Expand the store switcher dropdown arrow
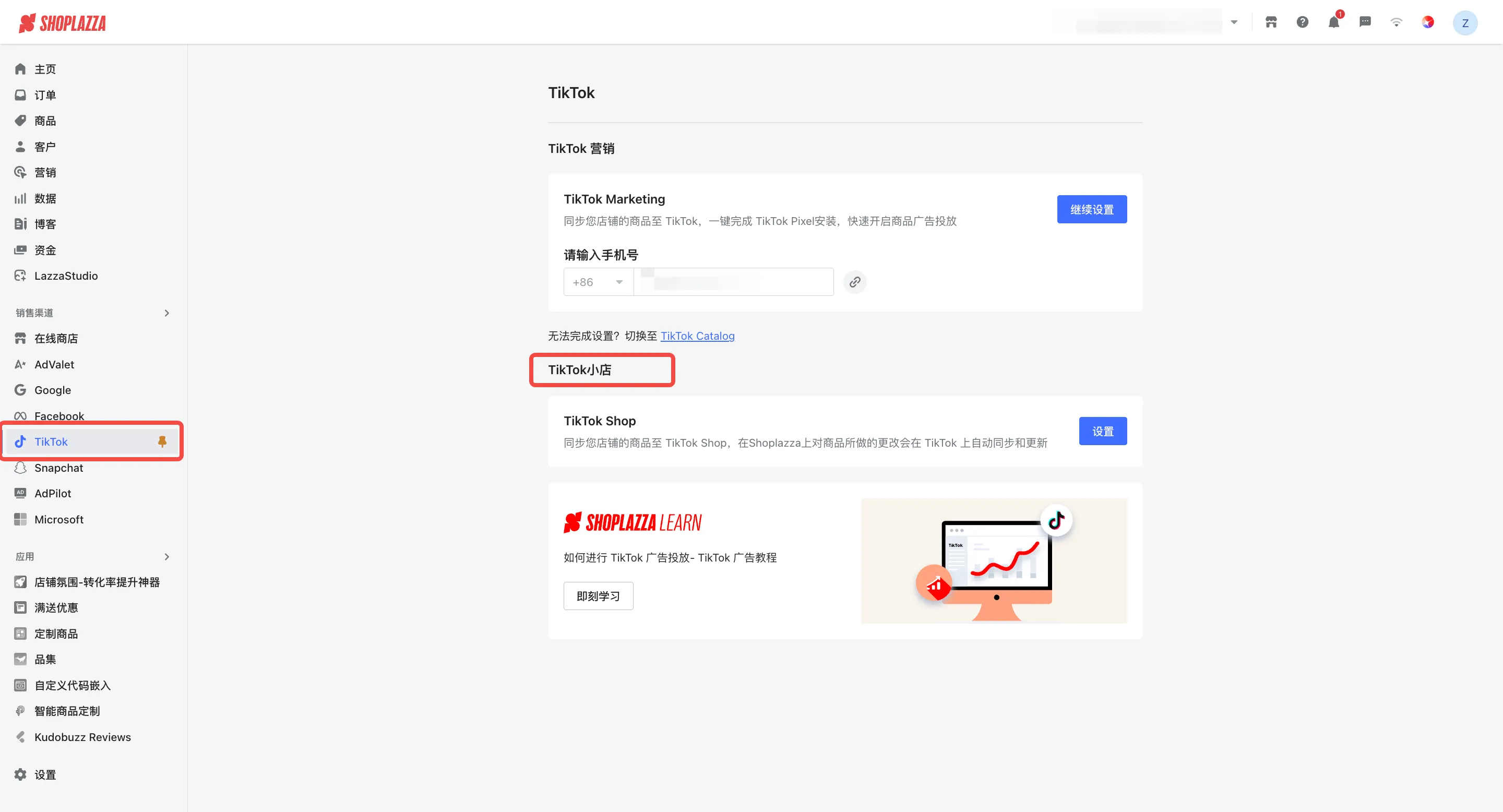Image resolution: width=1503 pixels, height=812 pixels. point(1234,22)
